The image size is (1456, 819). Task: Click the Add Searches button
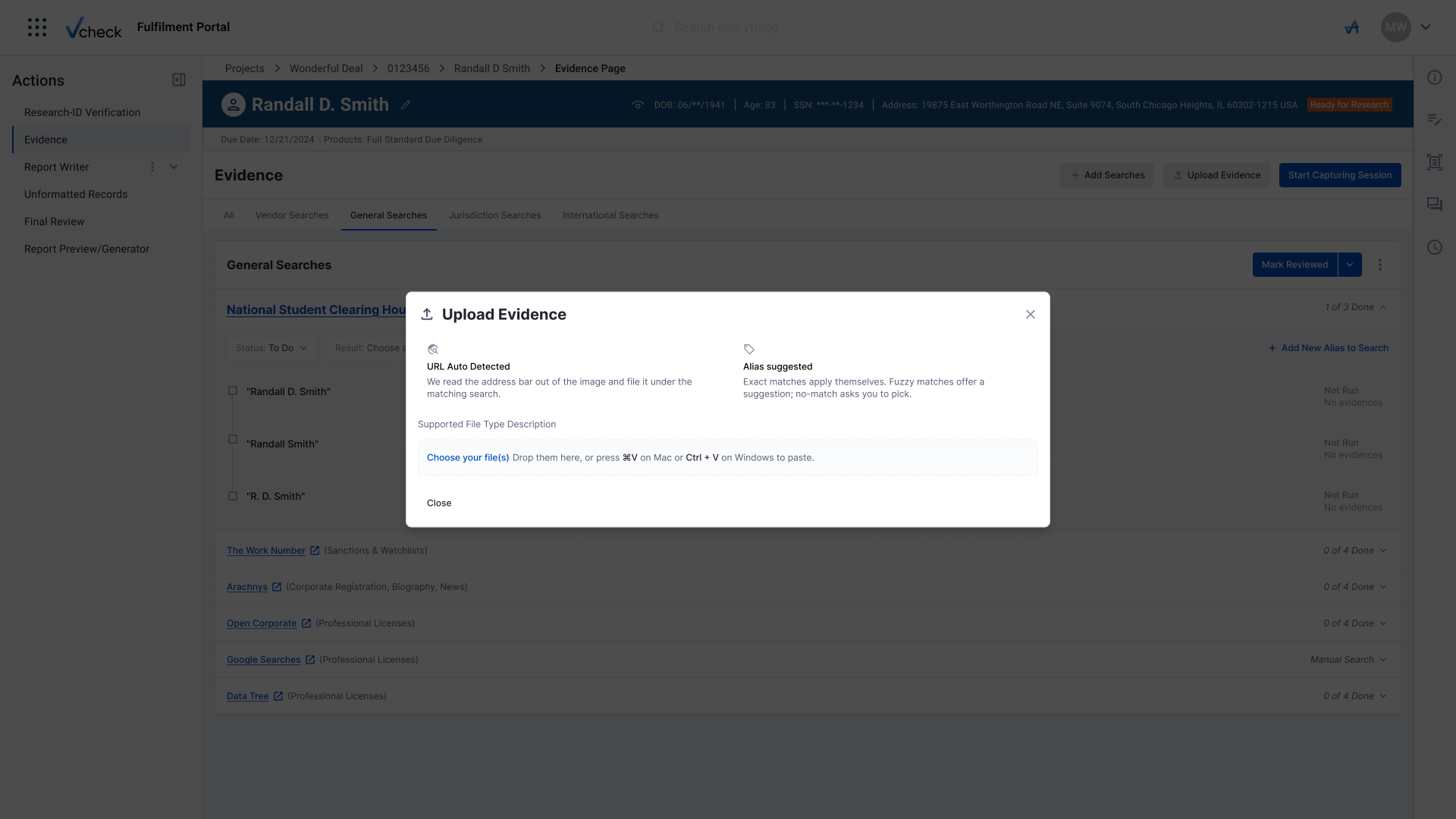pyautogui.click(x=1107, y=175)
